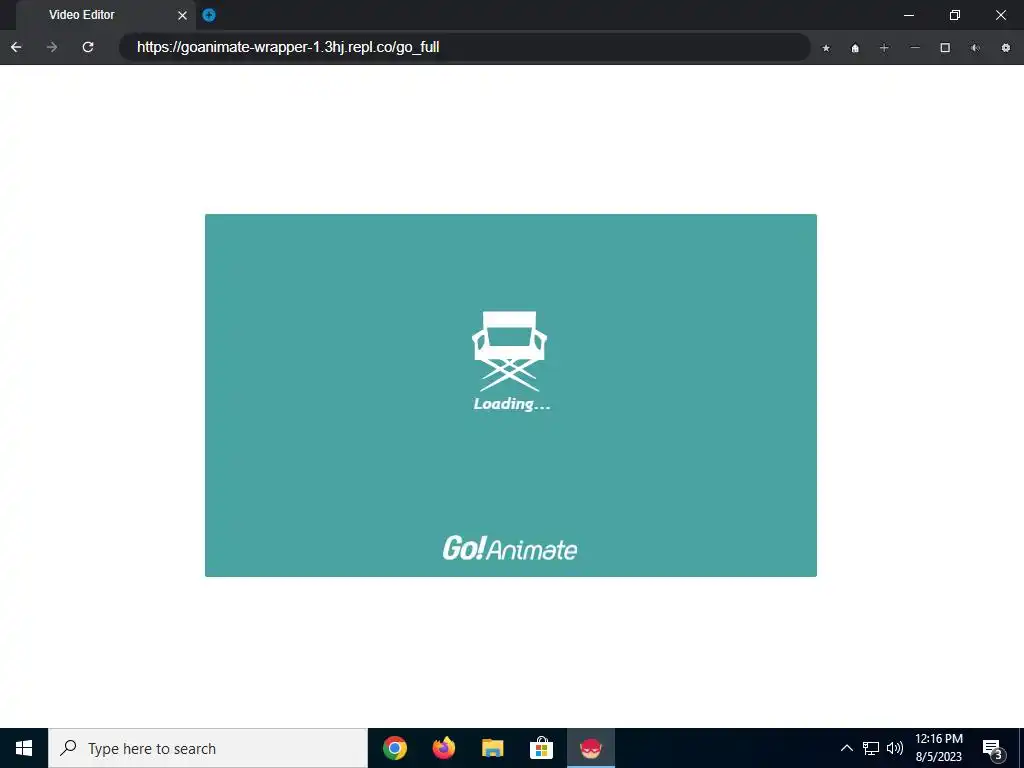1024x768 pixels.
Task: Open Microsoft Store from the taskbar
Action: click(x=541, y=748)
